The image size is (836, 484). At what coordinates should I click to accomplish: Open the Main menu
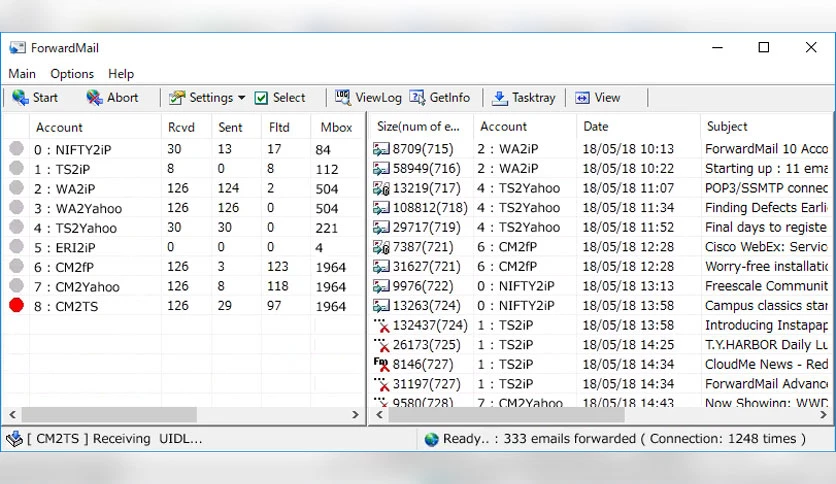click(22, 74)
